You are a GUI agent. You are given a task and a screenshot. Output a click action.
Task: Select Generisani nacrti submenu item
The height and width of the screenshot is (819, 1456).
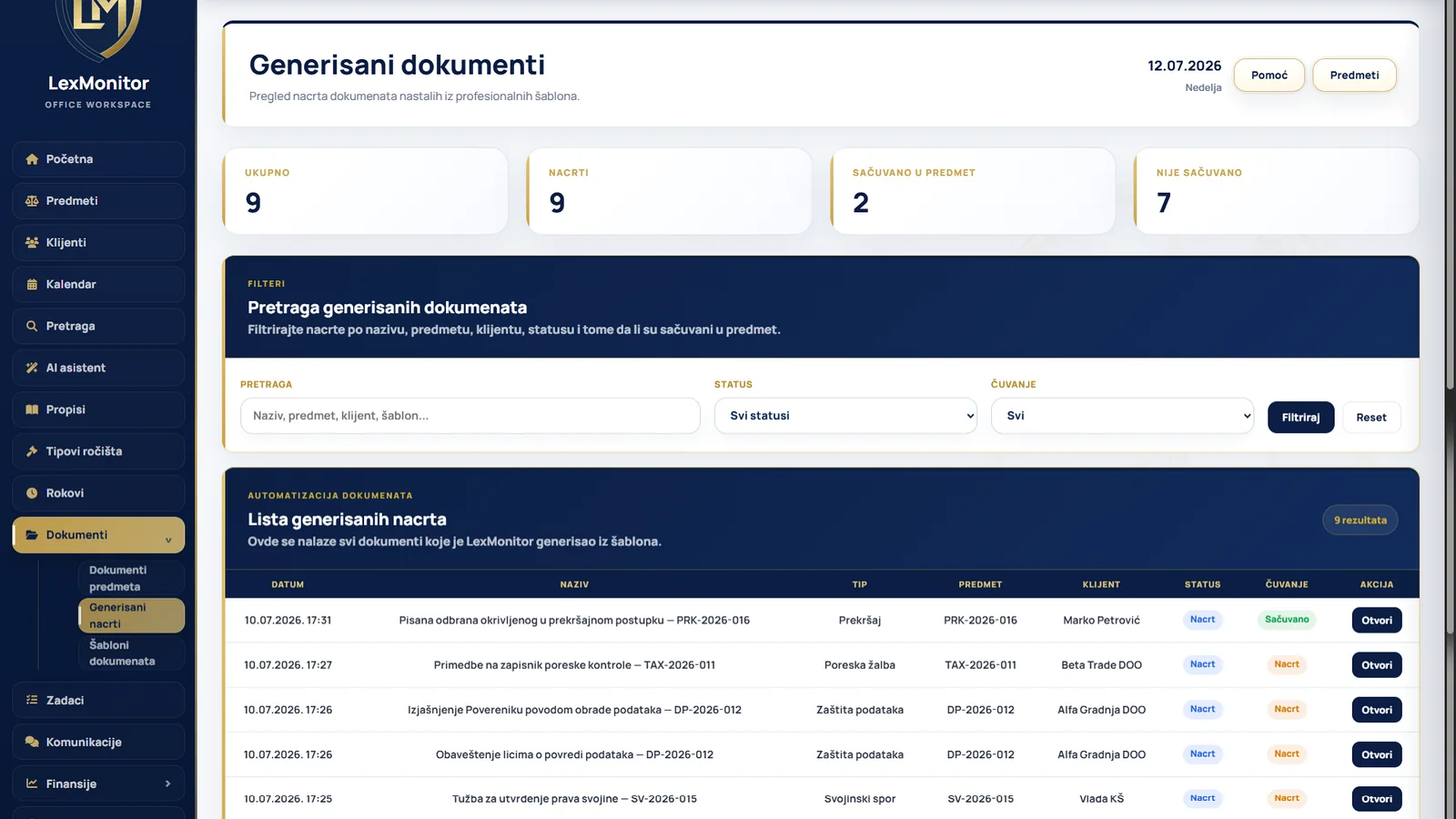(131, 616)
